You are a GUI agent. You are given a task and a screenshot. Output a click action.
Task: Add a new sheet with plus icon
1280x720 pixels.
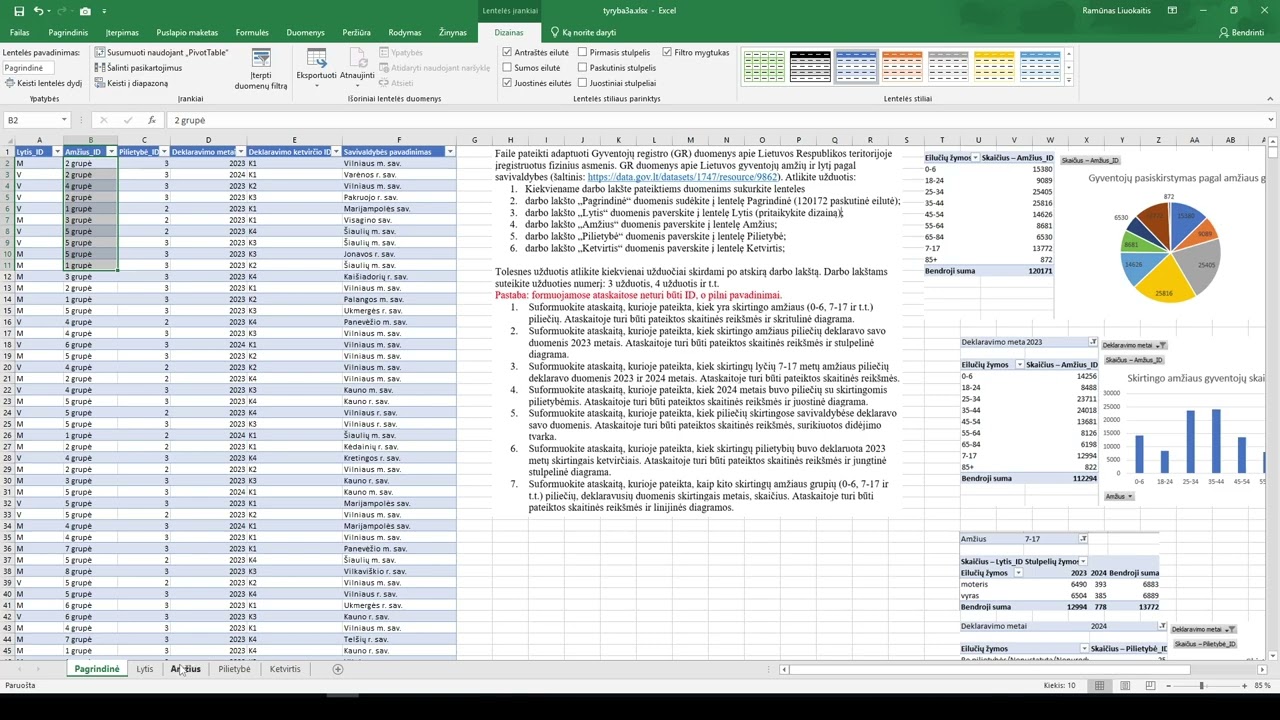click(338, 669)
